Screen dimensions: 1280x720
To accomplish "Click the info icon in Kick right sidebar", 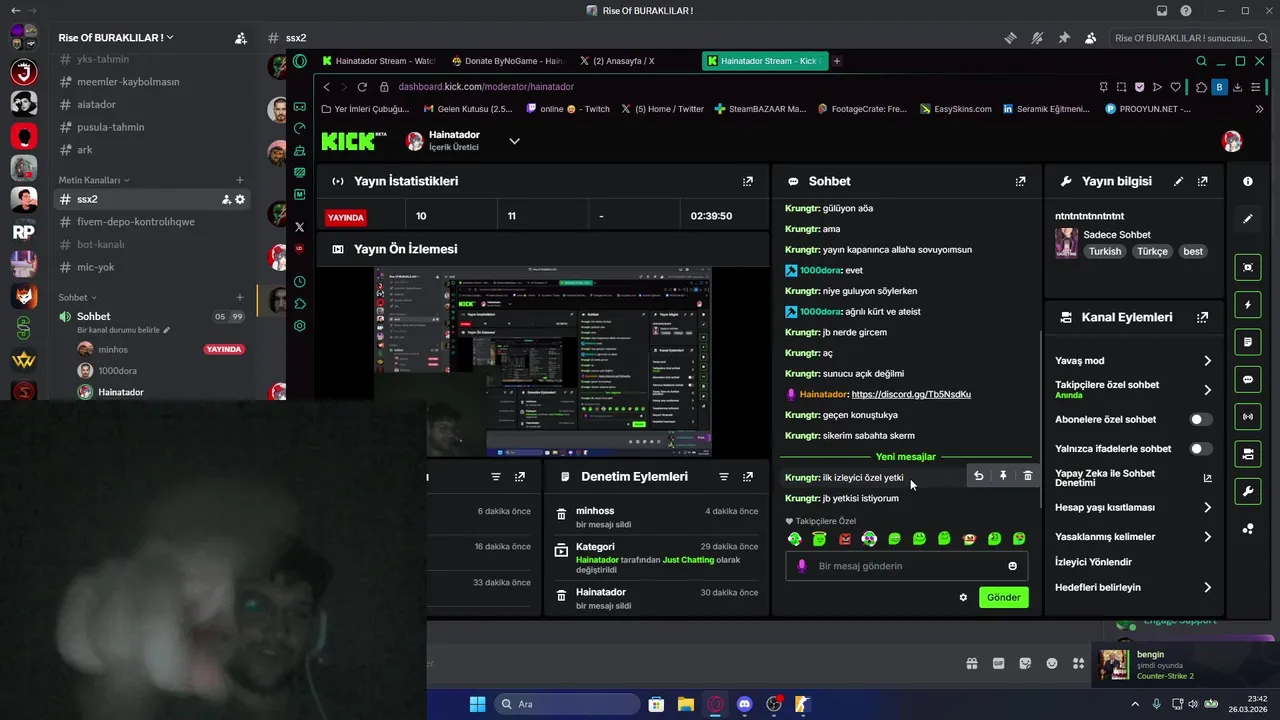I will 1248,181.
